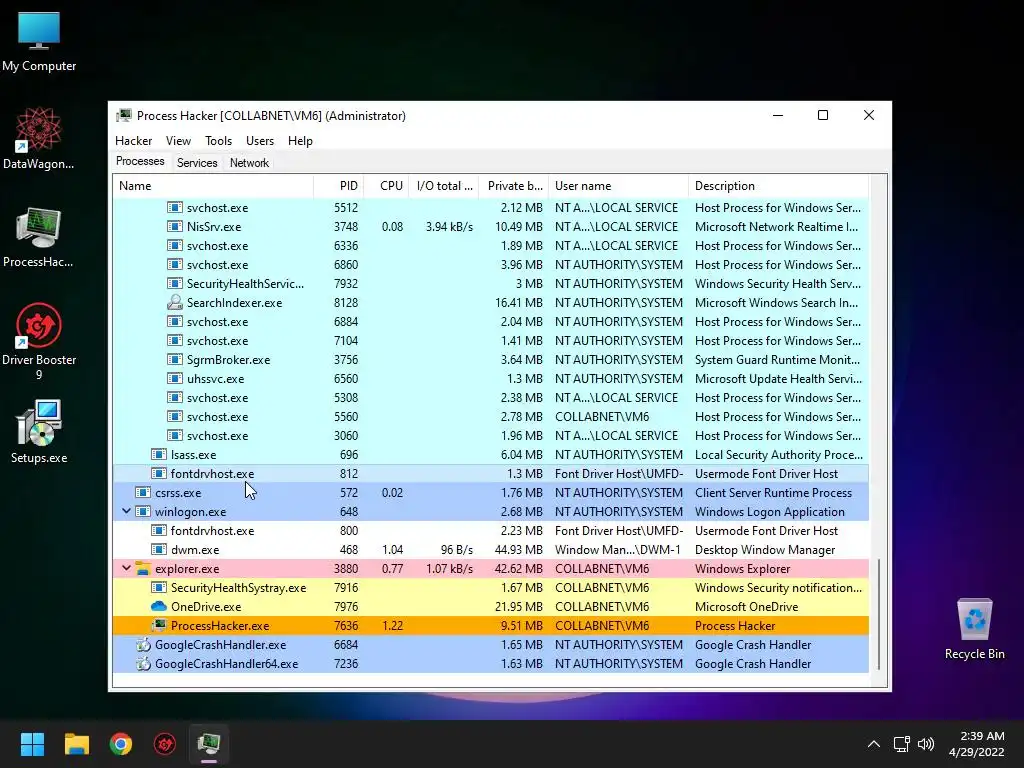Select the SgrmBroker.exe process row
The width and height of the screenshot is (1024, 768).
pos(490,360)
